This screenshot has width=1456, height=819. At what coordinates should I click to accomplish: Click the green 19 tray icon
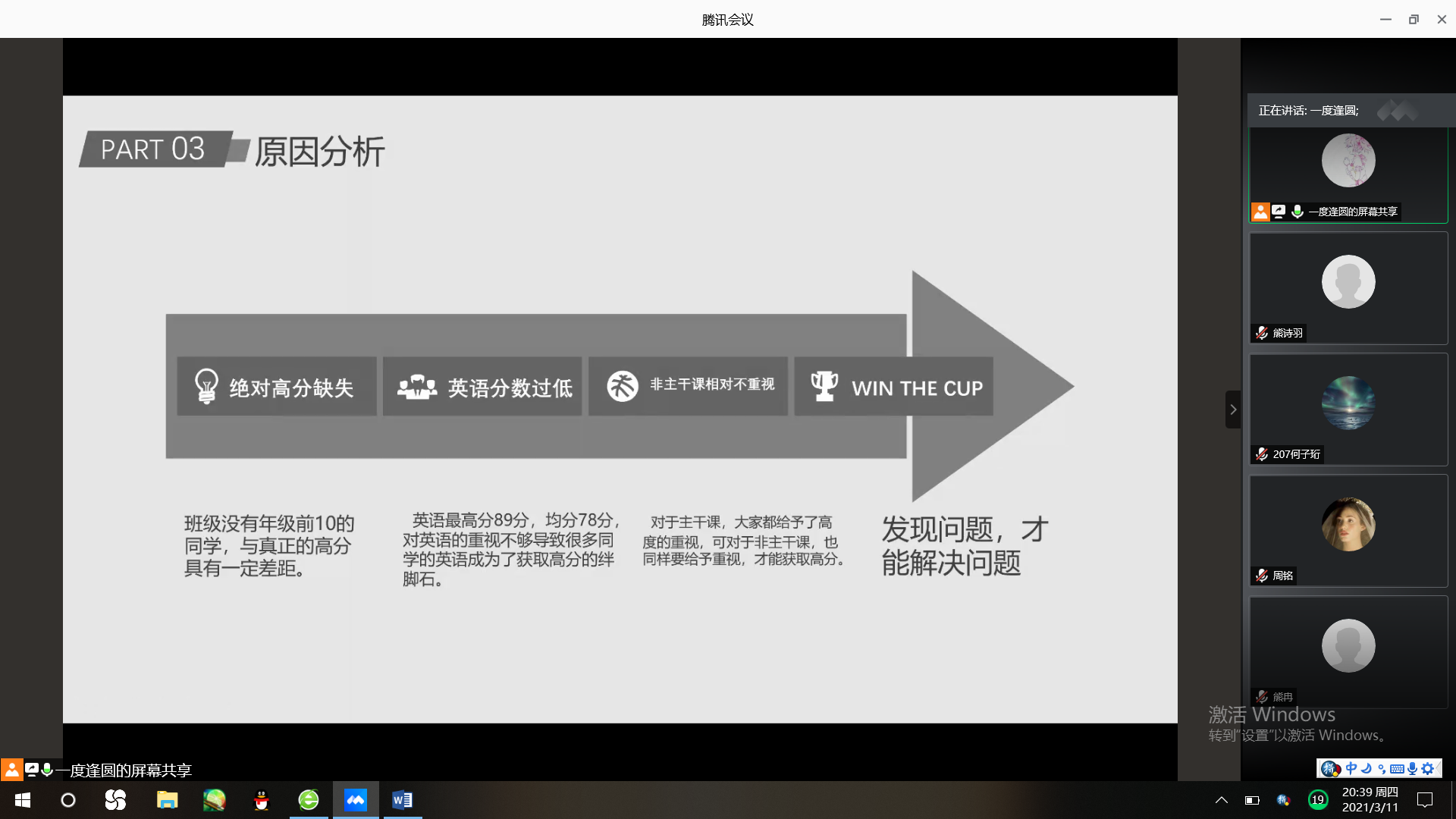point(1318,800)
